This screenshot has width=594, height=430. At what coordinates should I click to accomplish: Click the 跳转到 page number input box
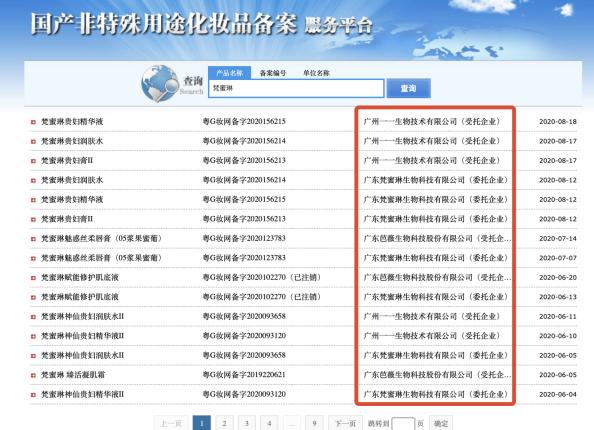click(403, 424)
